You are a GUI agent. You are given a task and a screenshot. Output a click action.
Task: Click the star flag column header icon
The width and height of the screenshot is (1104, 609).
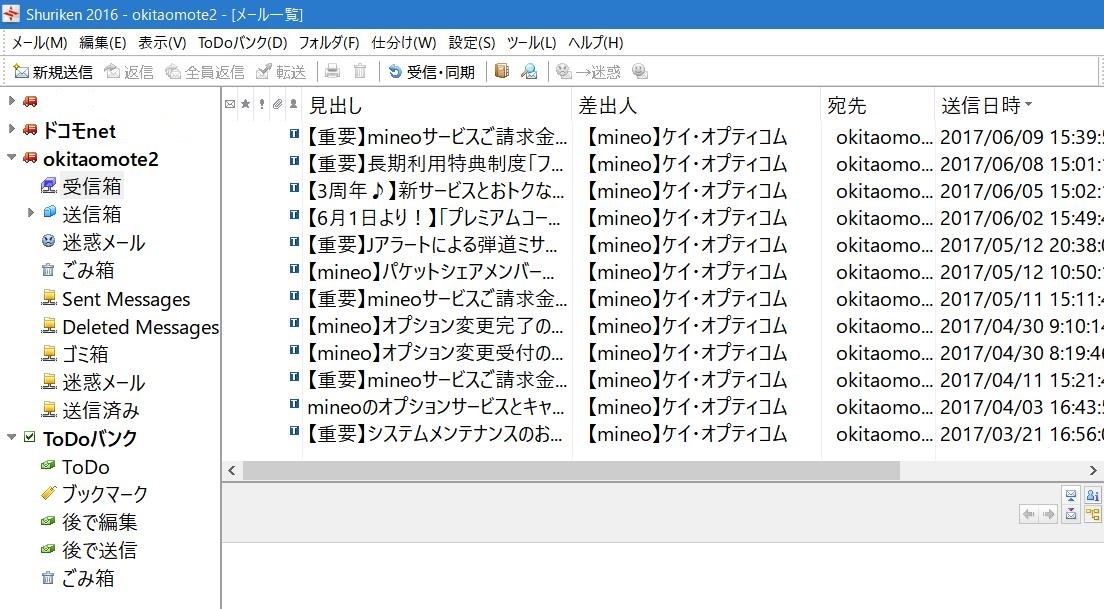click(x=245, y=105)
